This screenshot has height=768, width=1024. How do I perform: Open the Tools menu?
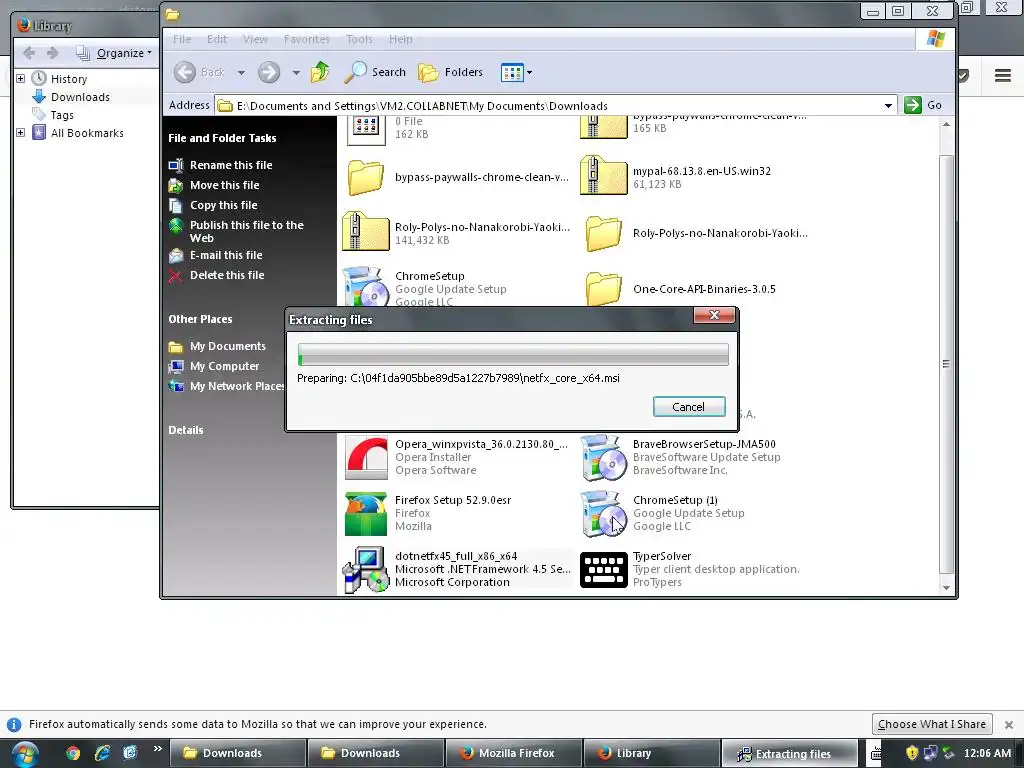tap(359, 39)
